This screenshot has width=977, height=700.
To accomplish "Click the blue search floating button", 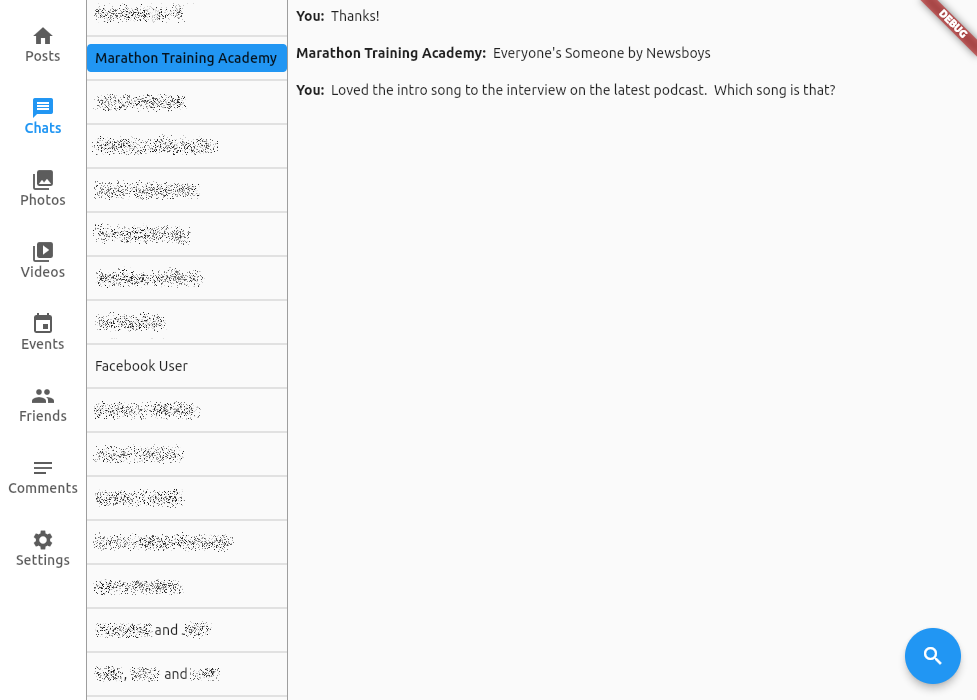I will [x=932, y=656].
